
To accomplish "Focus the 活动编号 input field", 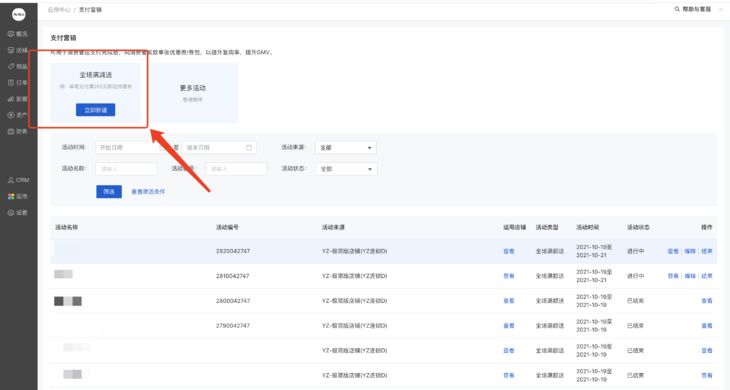I will (237, 169).
